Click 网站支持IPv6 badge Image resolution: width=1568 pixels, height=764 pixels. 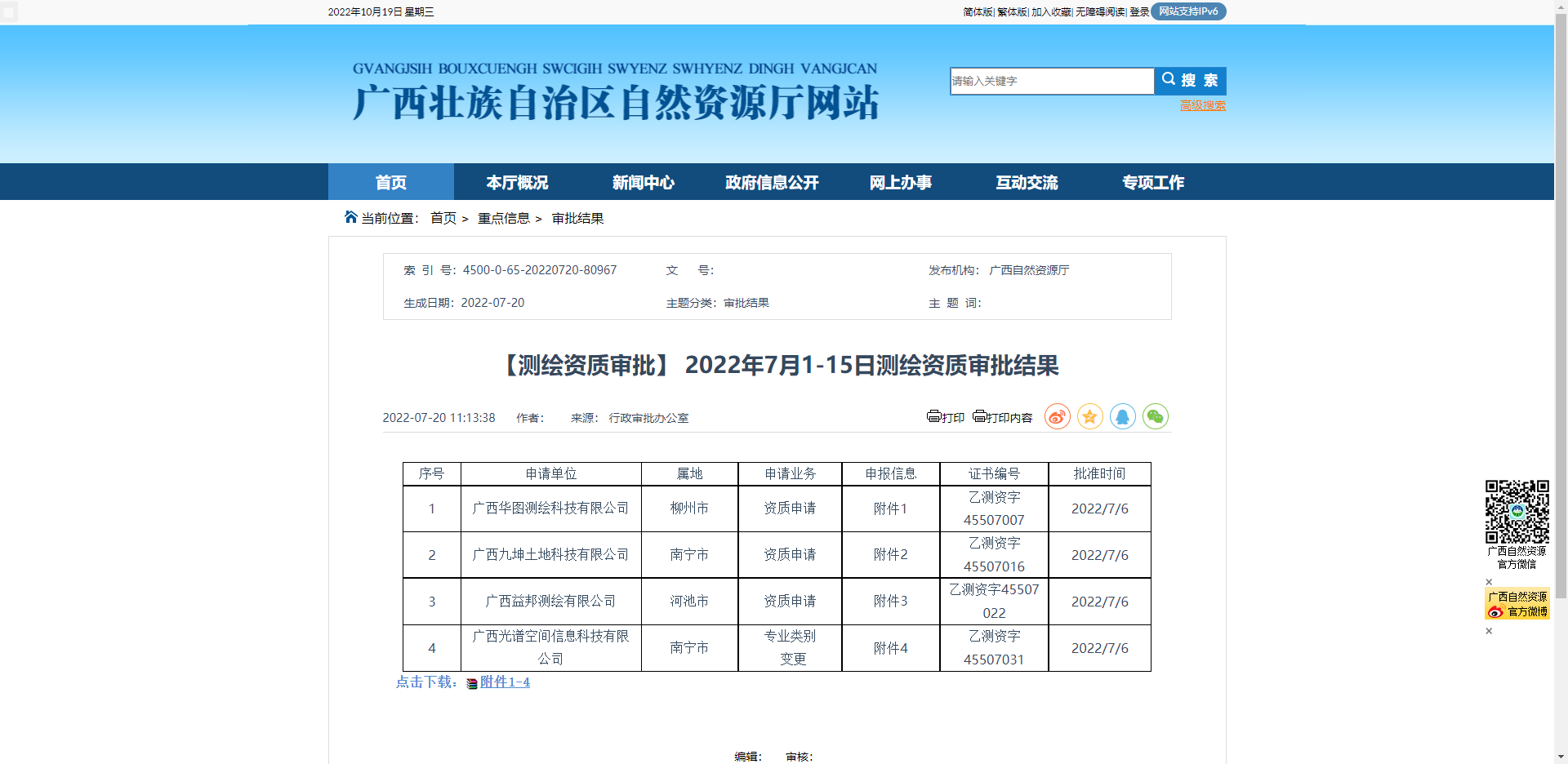click(1188, 11)
